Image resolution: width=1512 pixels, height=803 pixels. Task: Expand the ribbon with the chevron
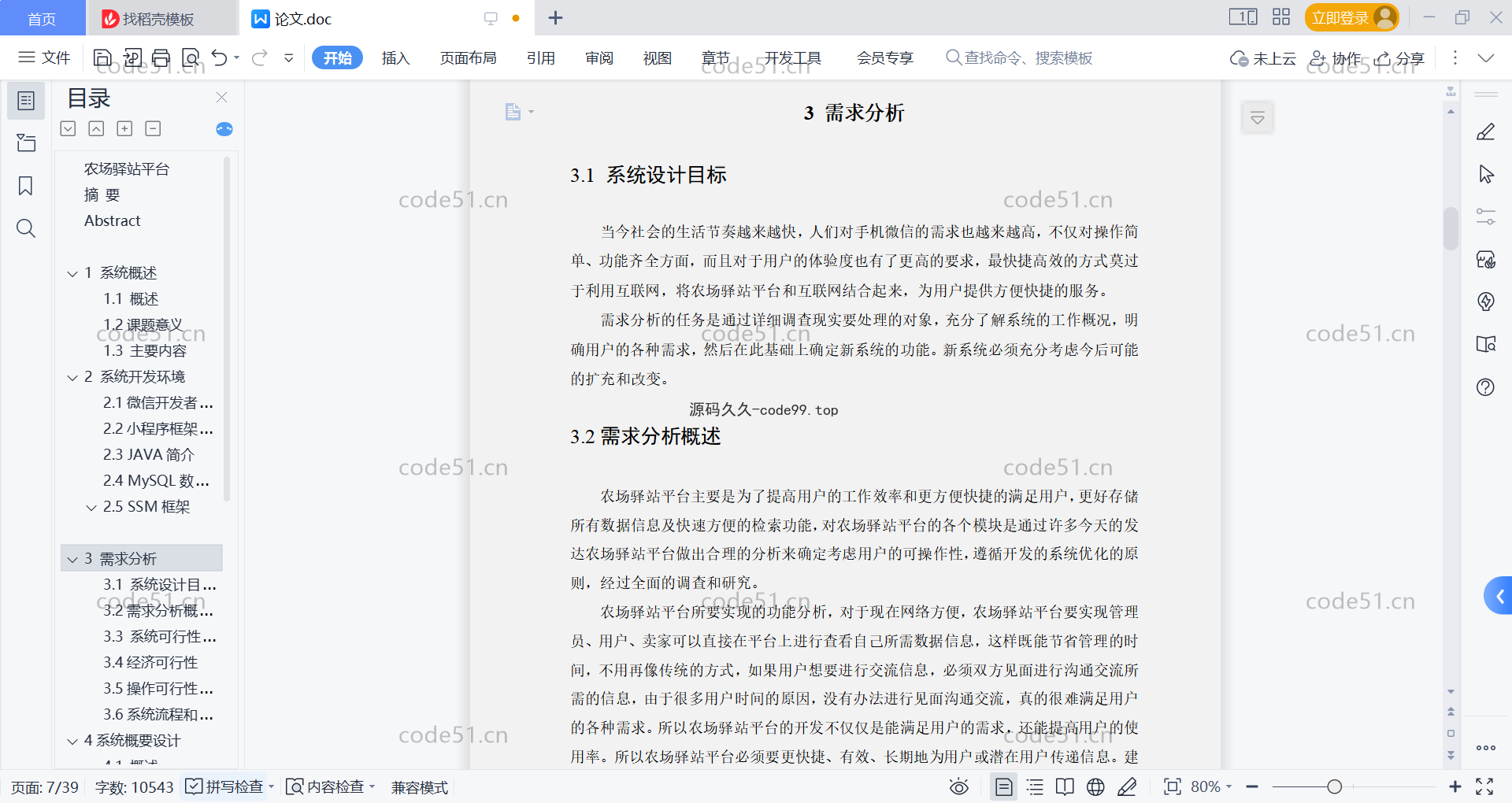click(x=1485, y=57)
